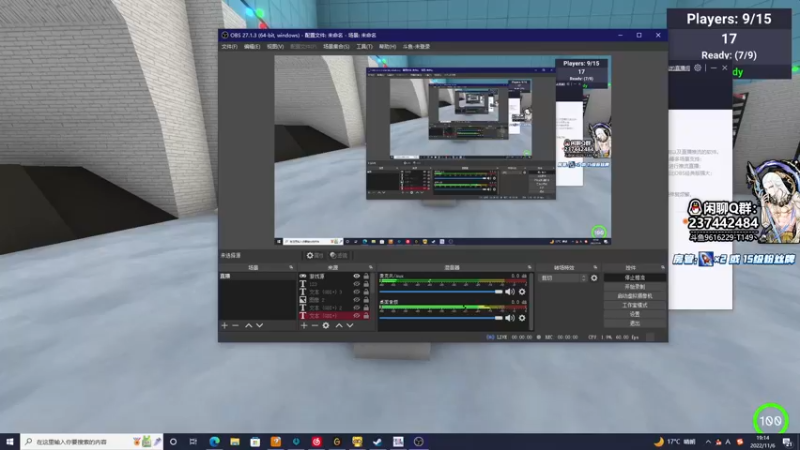The image size is (800, 450).
Task: Pop out the Audio Mixer dock
Action: (x=529, y=267)
